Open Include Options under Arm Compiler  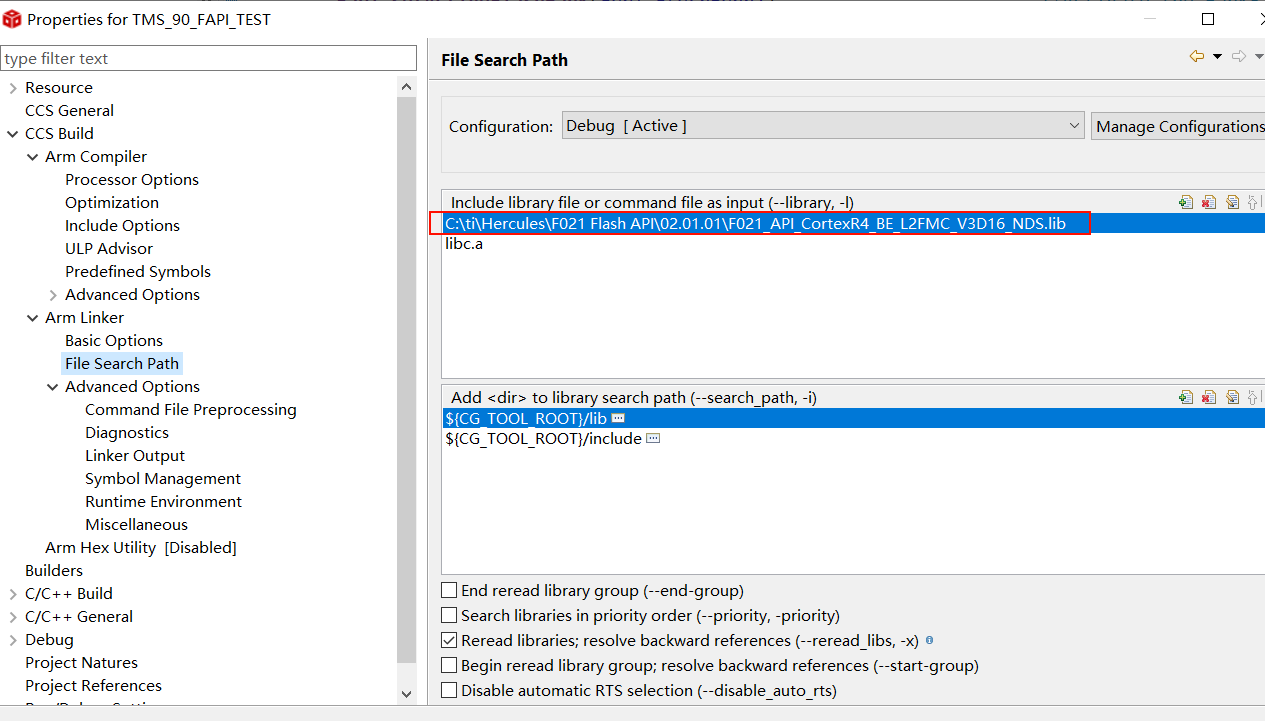(x=122, y=226)
